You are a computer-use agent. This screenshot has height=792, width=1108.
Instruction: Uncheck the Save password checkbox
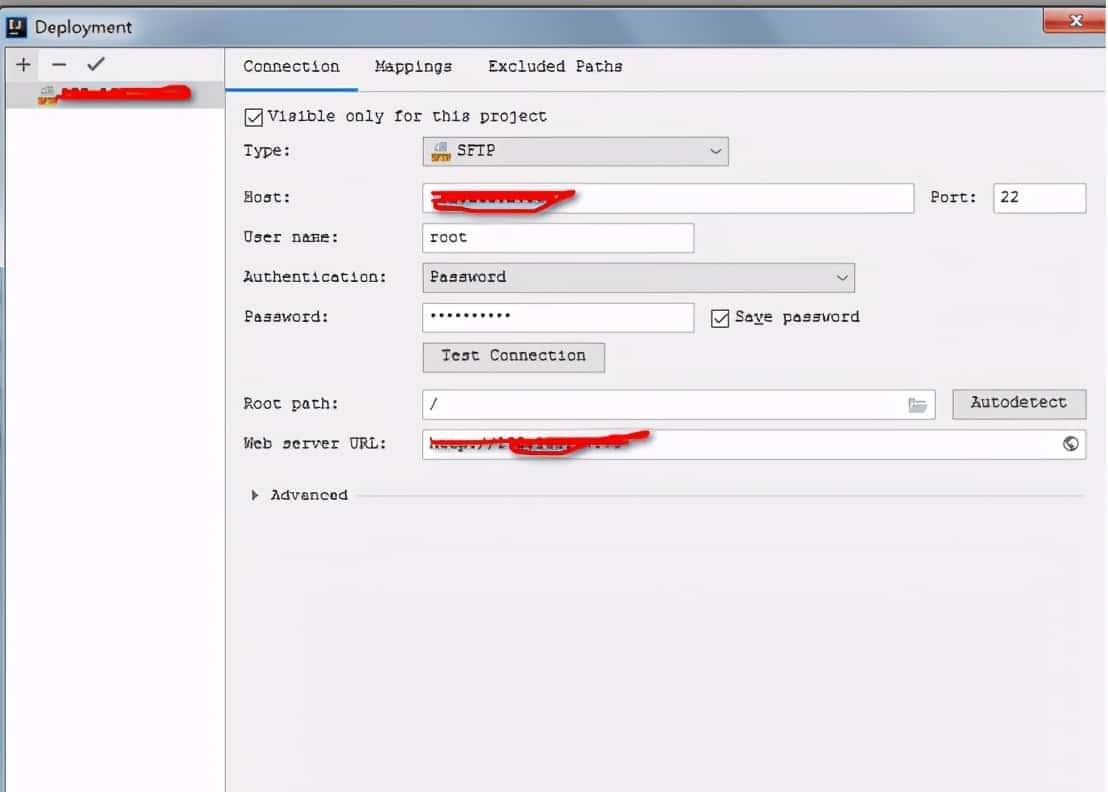719,318
